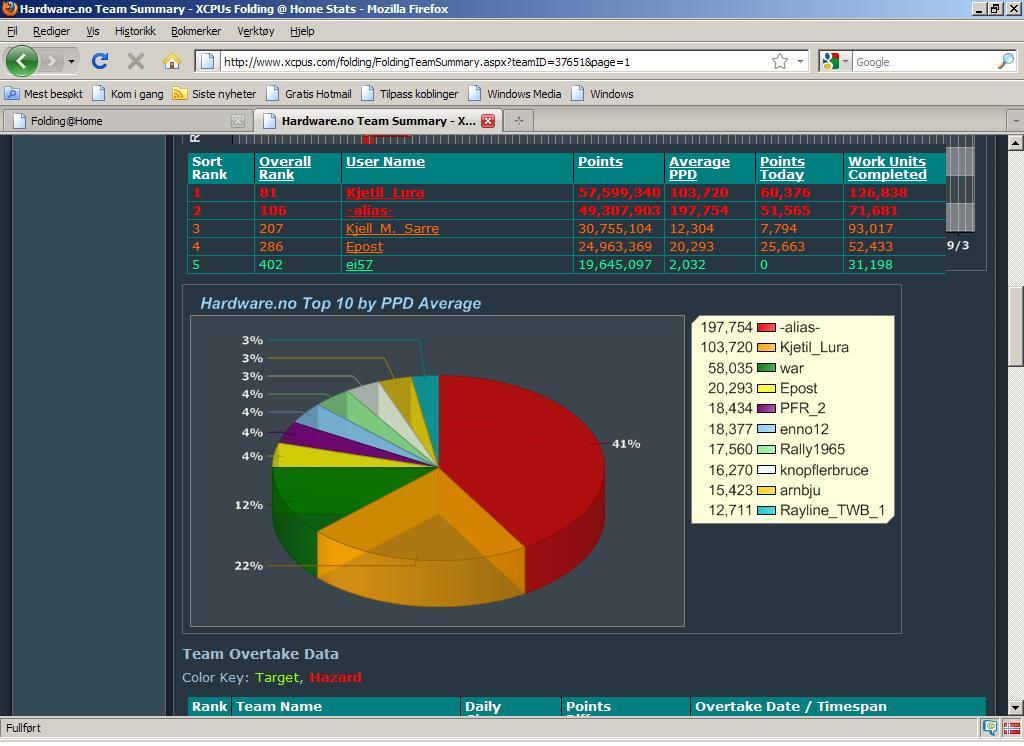This screenshot has width=1024, height=746.
Task: Click the Norwegian flag status bar icon
Action: coord(1011,728)
